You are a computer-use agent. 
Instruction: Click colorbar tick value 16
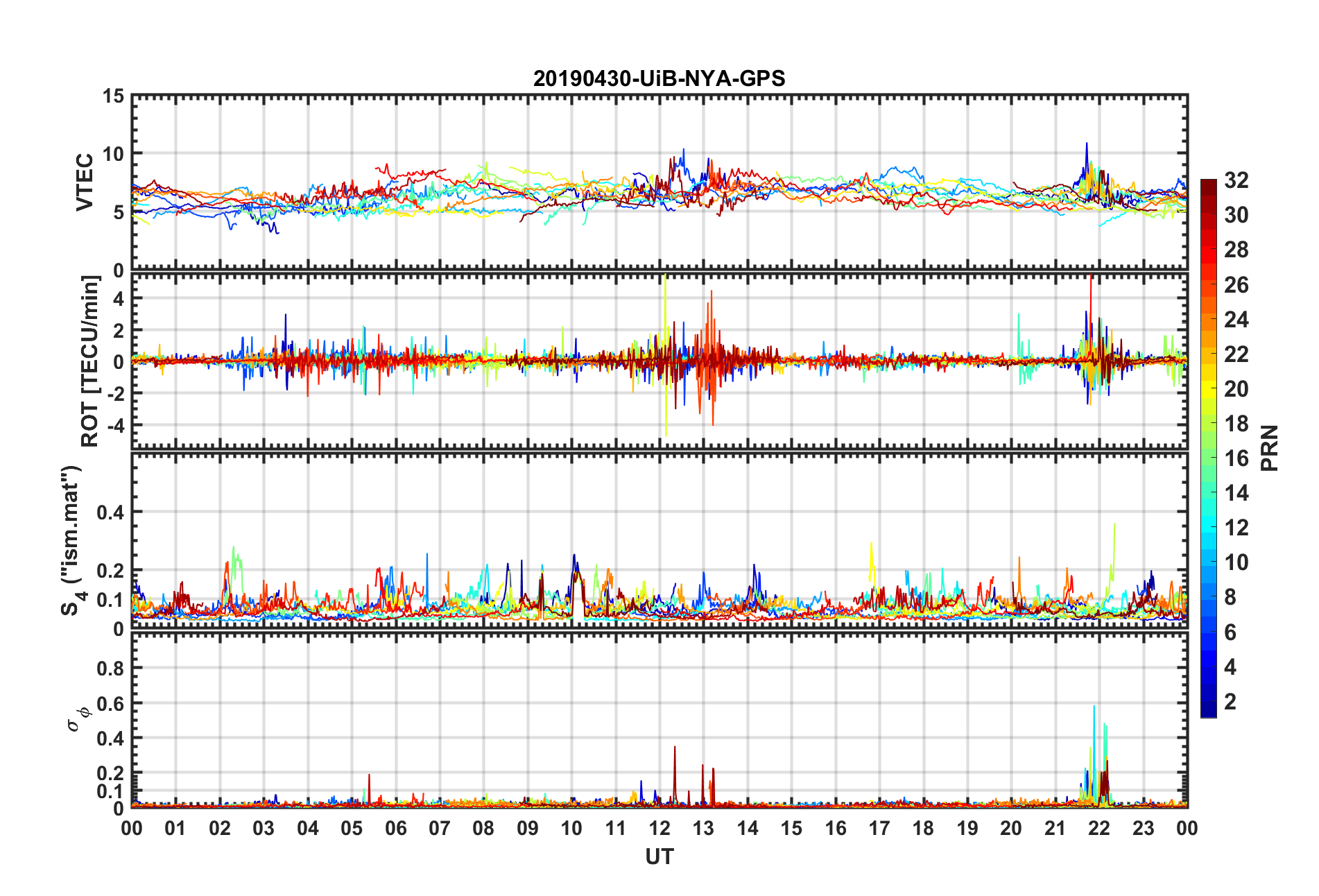click(1236, 458)
